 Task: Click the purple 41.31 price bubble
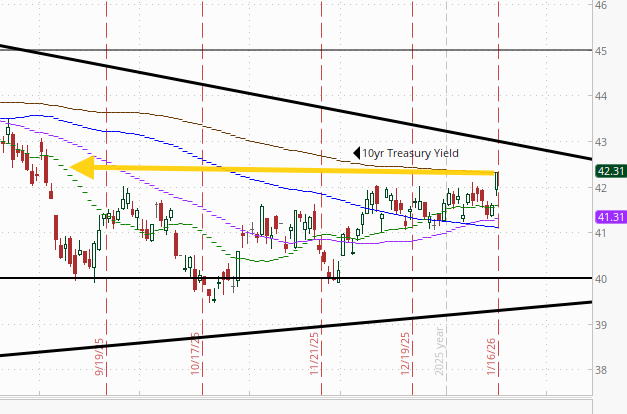(x=611, y=217)
